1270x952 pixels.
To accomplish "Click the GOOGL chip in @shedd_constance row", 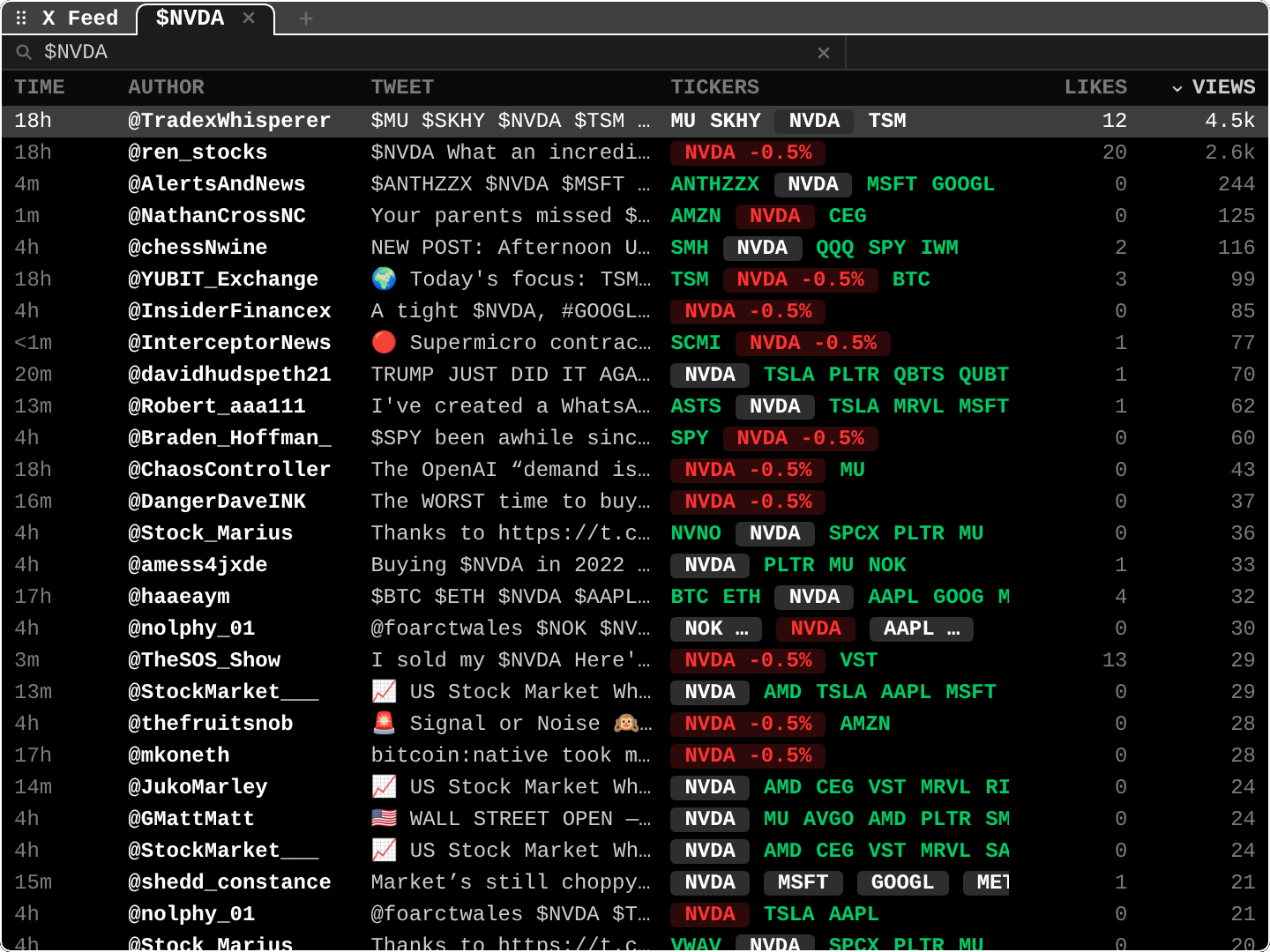I will pos(902,882).
